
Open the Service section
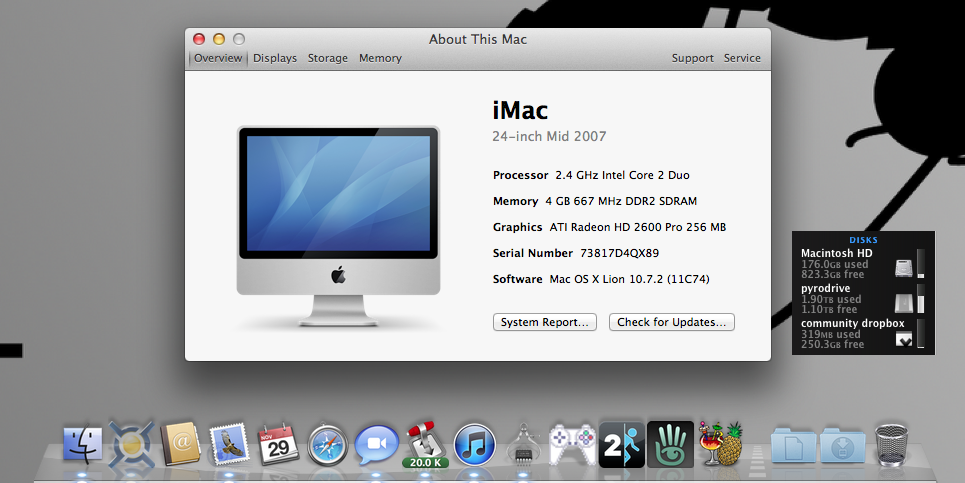coord(742,58)
